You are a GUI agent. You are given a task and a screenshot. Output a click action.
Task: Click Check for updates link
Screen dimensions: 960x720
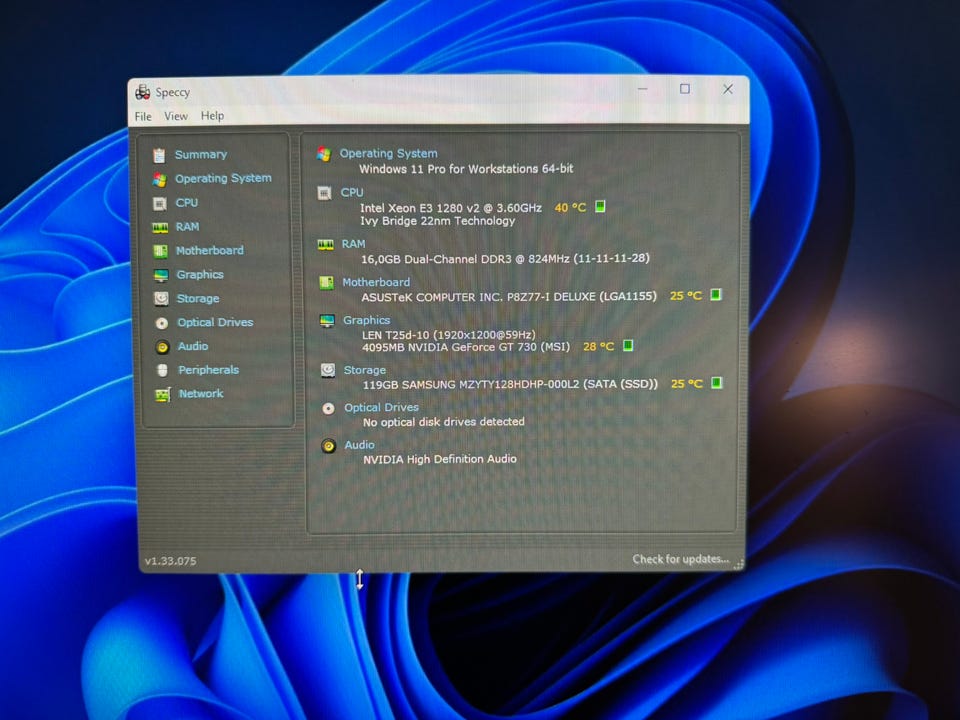click(681, 559)
